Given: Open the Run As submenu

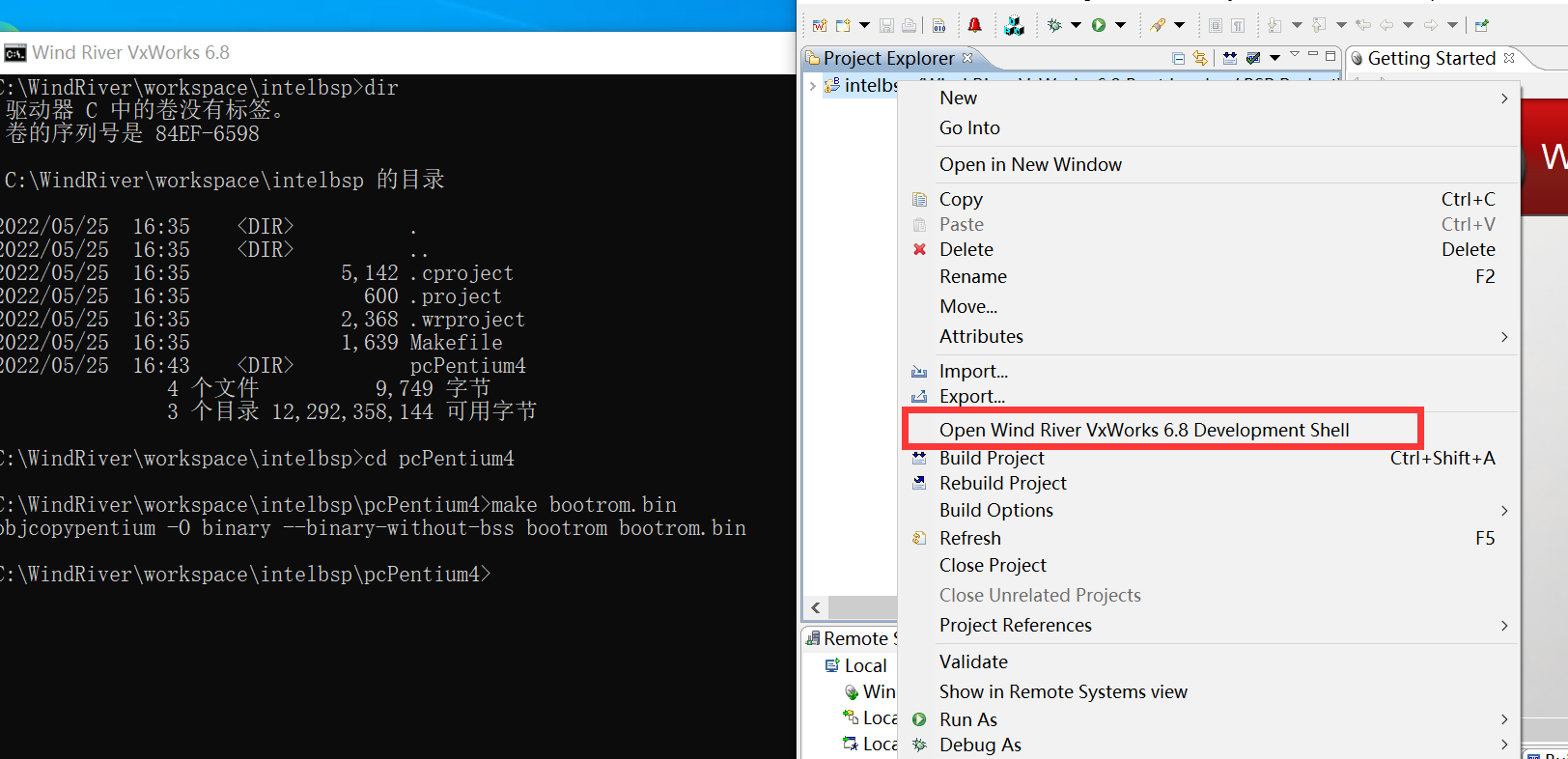Looking at the screenshot, I should click(x=1208, y=719).
